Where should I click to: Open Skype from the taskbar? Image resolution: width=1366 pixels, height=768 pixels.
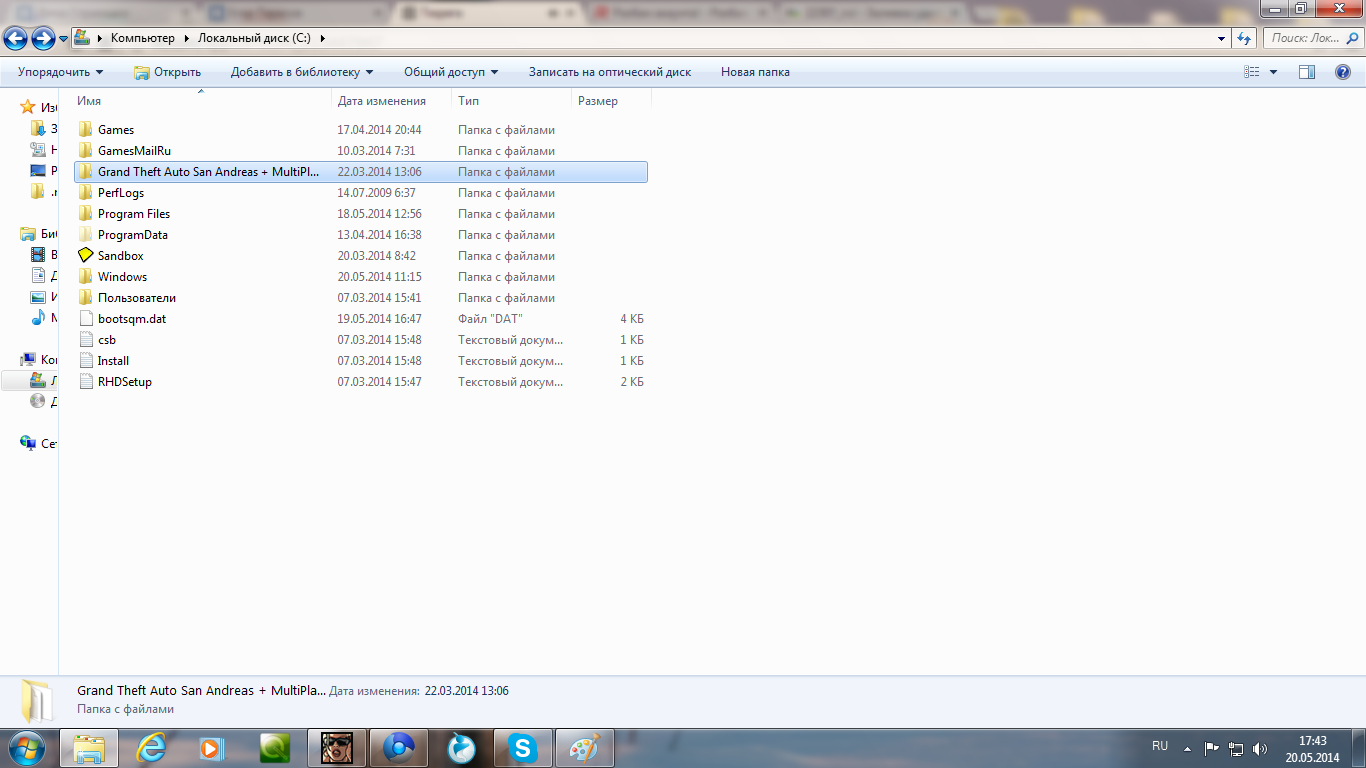(x=523, y=748)
